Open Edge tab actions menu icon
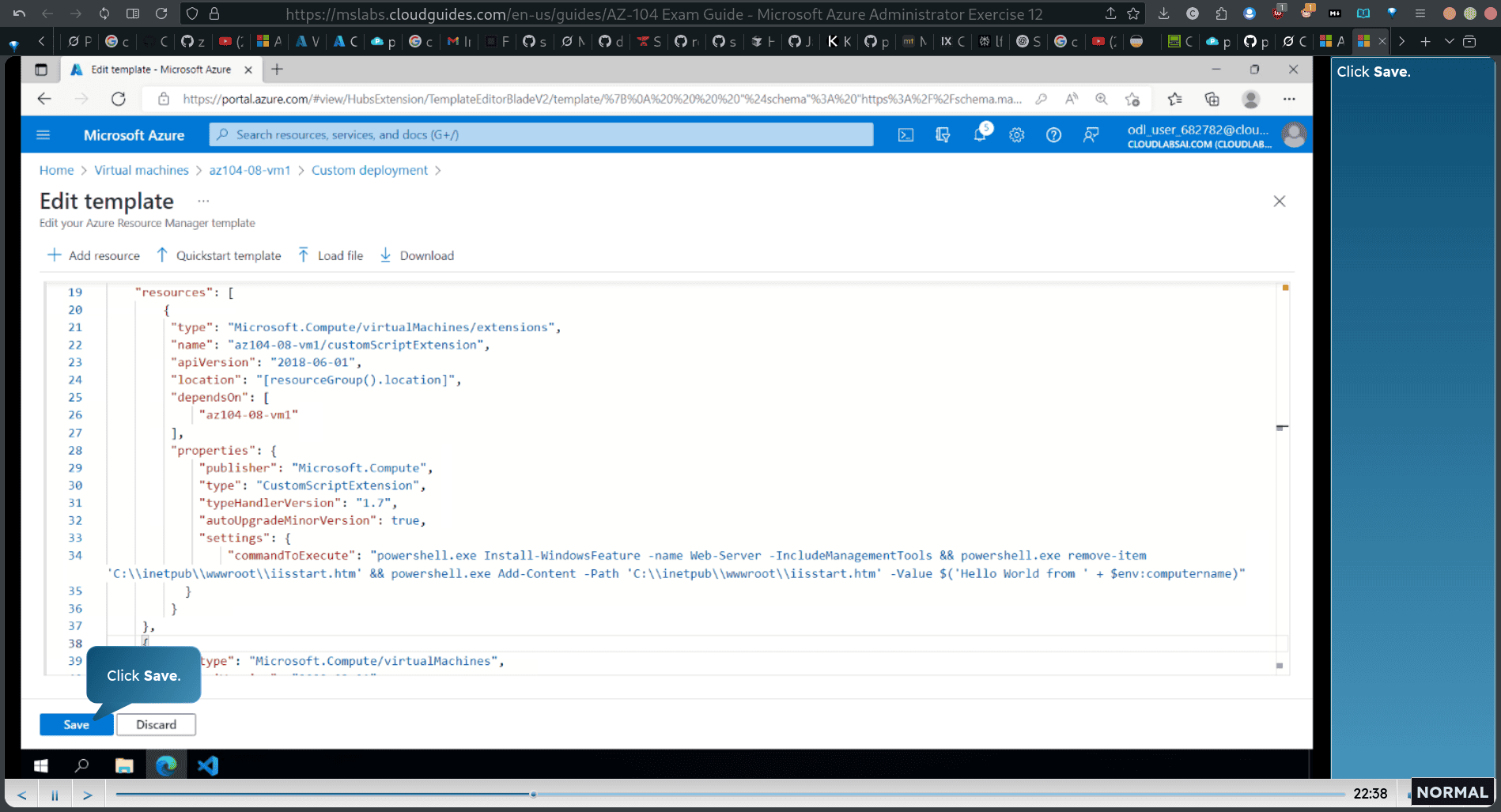 41,70
